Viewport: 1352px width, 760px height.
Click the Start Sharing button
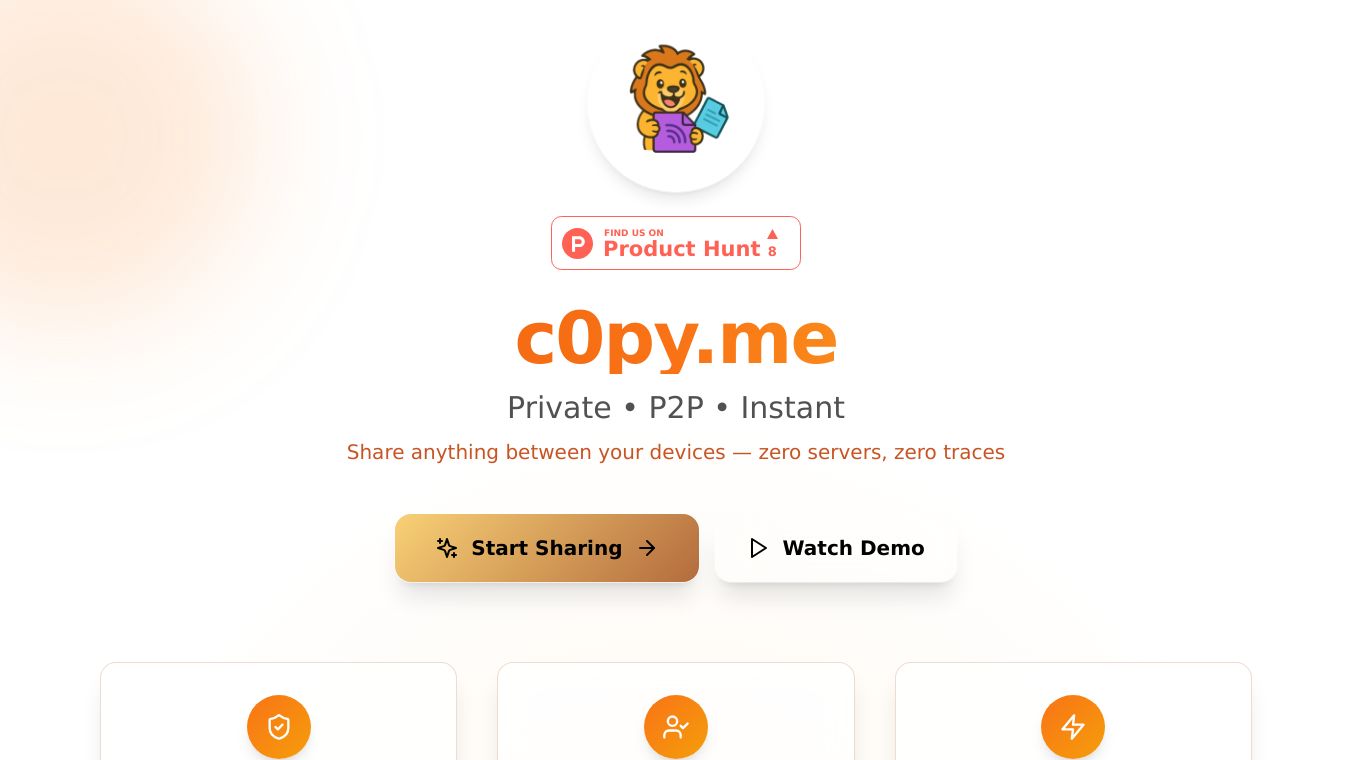click(x=547, y=548)
